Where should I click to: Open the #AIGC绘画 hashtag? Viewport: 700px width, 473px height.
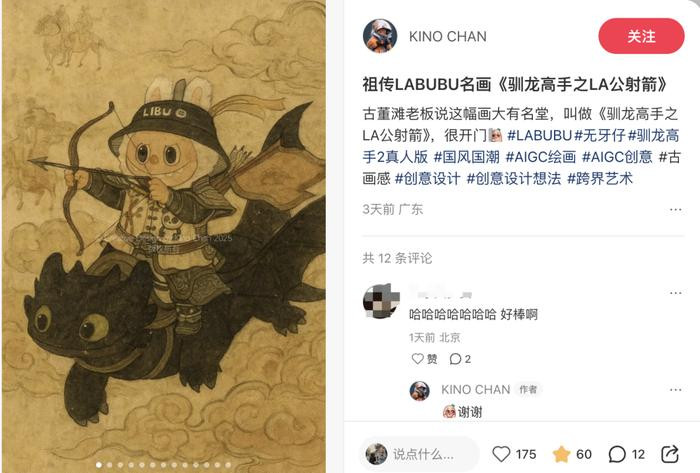point(541,157)
